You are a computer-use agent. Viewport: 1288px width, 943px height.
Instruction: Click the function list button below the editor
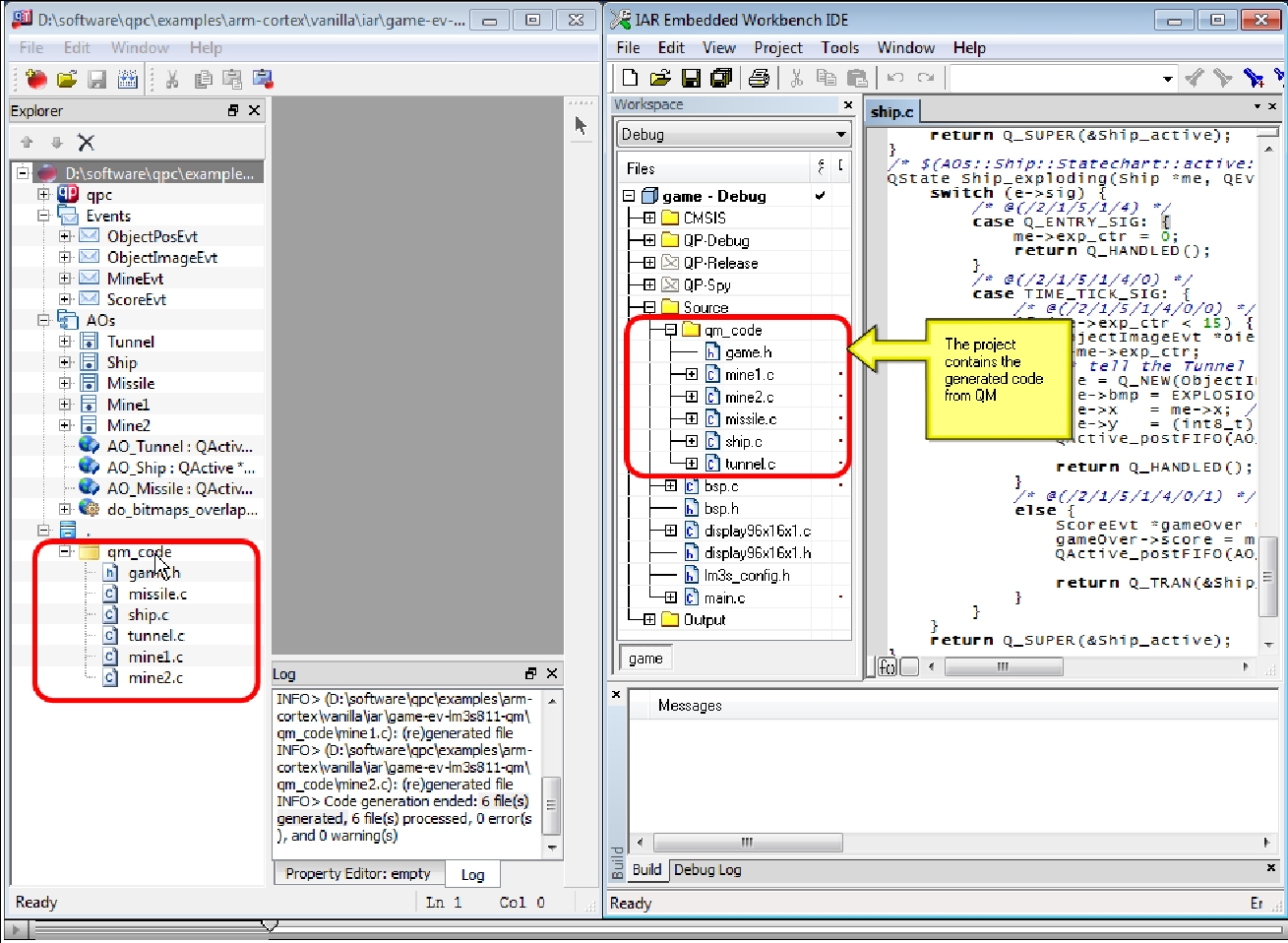pyautogui.click(x=888, y=666)
